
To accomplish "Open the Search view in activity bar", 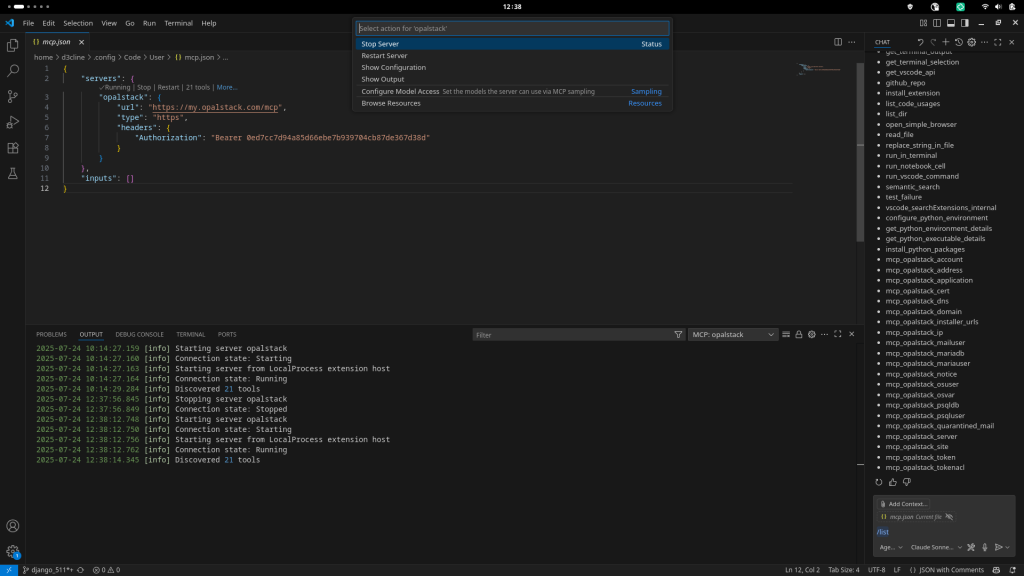I will [x=12, y=71].
